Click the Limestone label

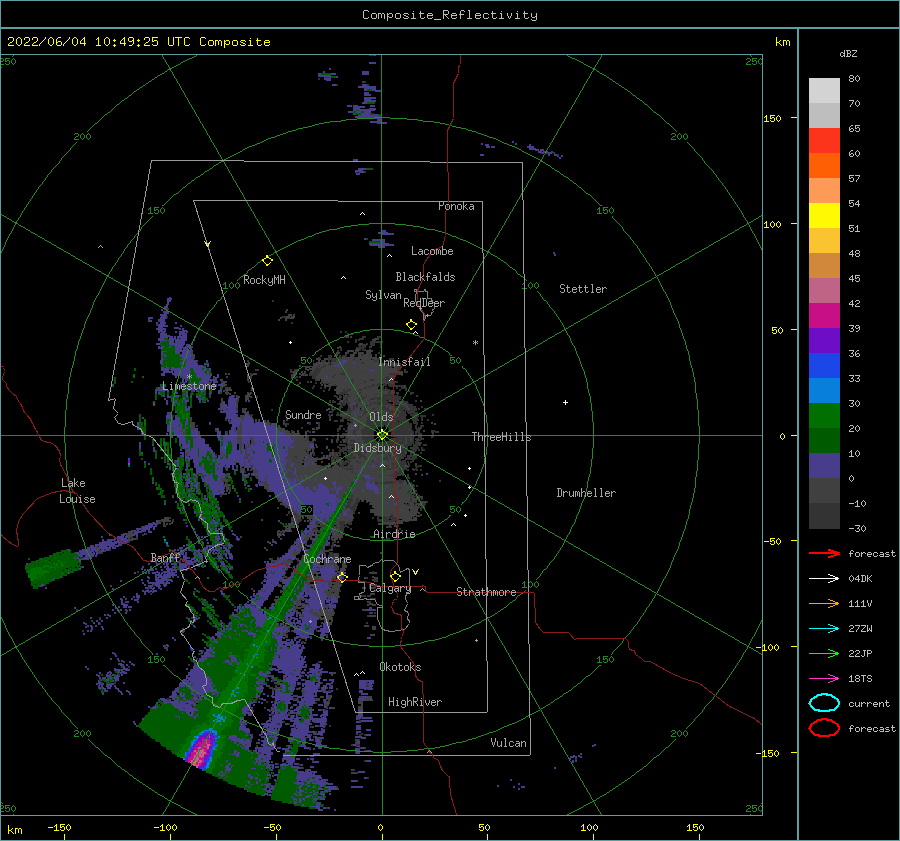pyautogui.click(x=189, y=386)
